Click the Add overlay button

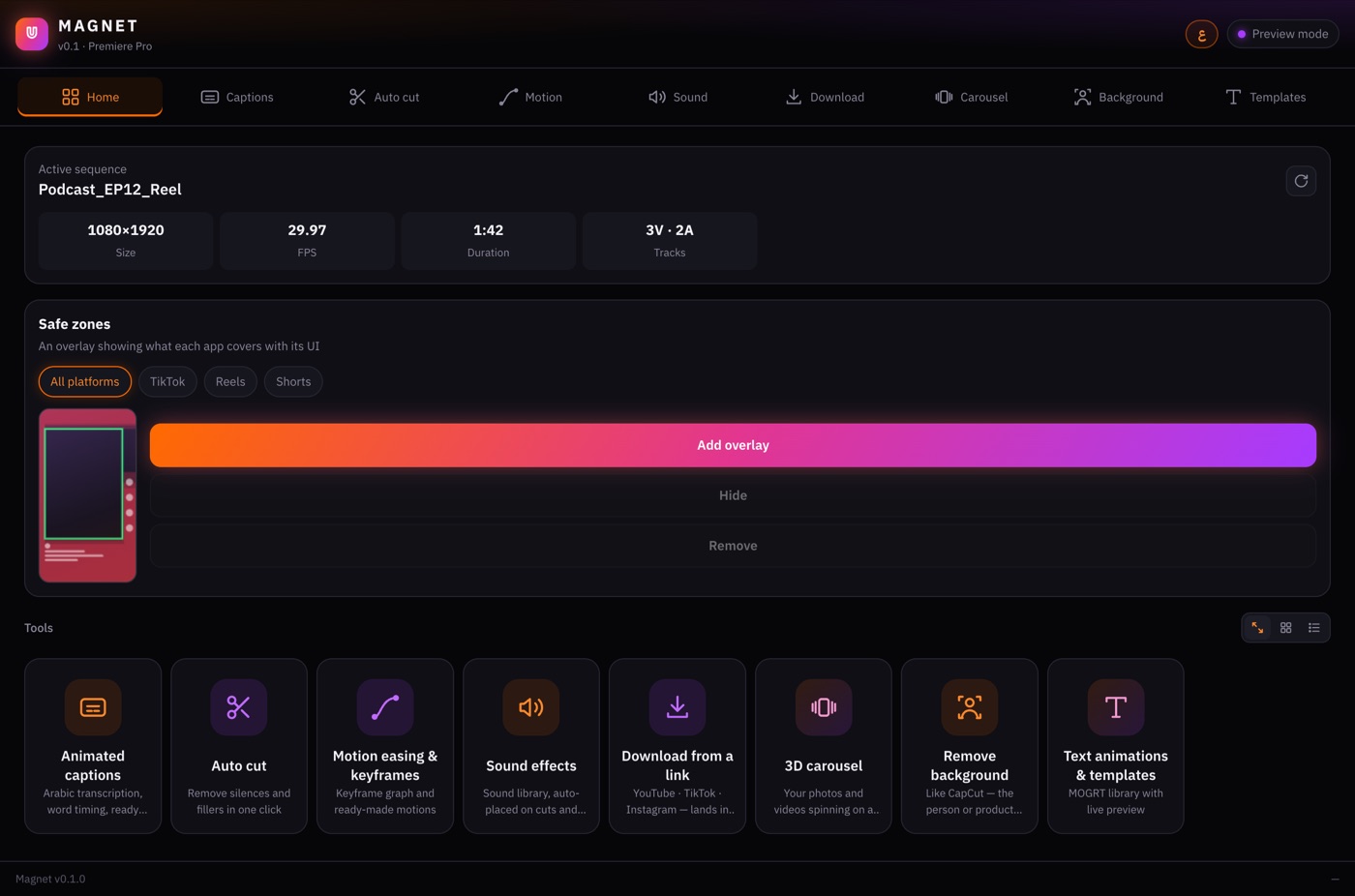(x=733, y=445)
